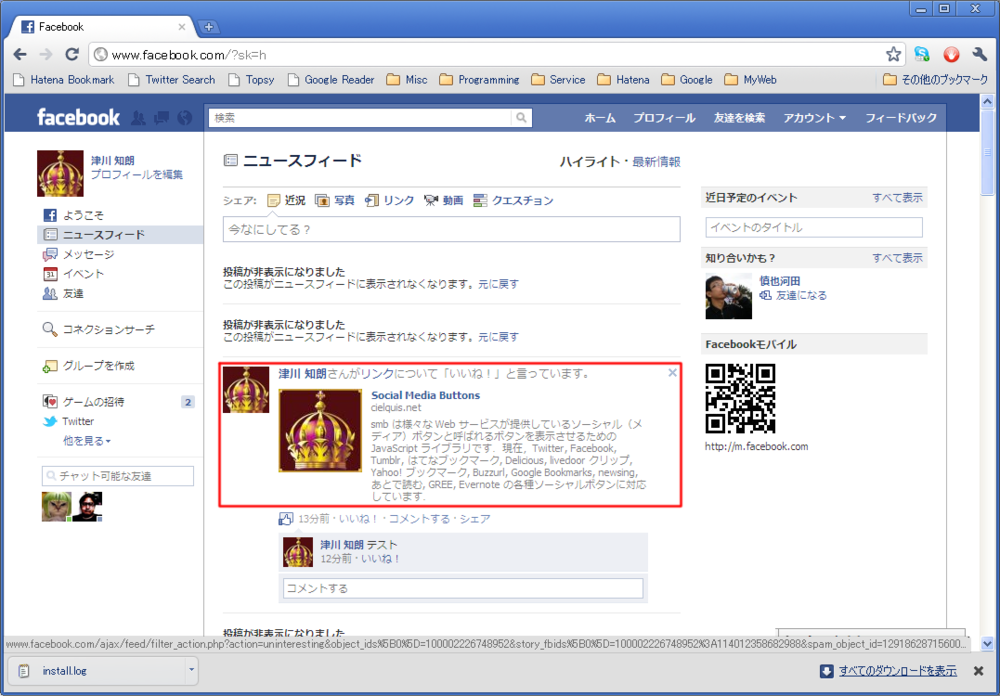Click すべて表示 for 知り合いかも
This screenshot has height=696, width=1000.
click(x=897, y=258)
